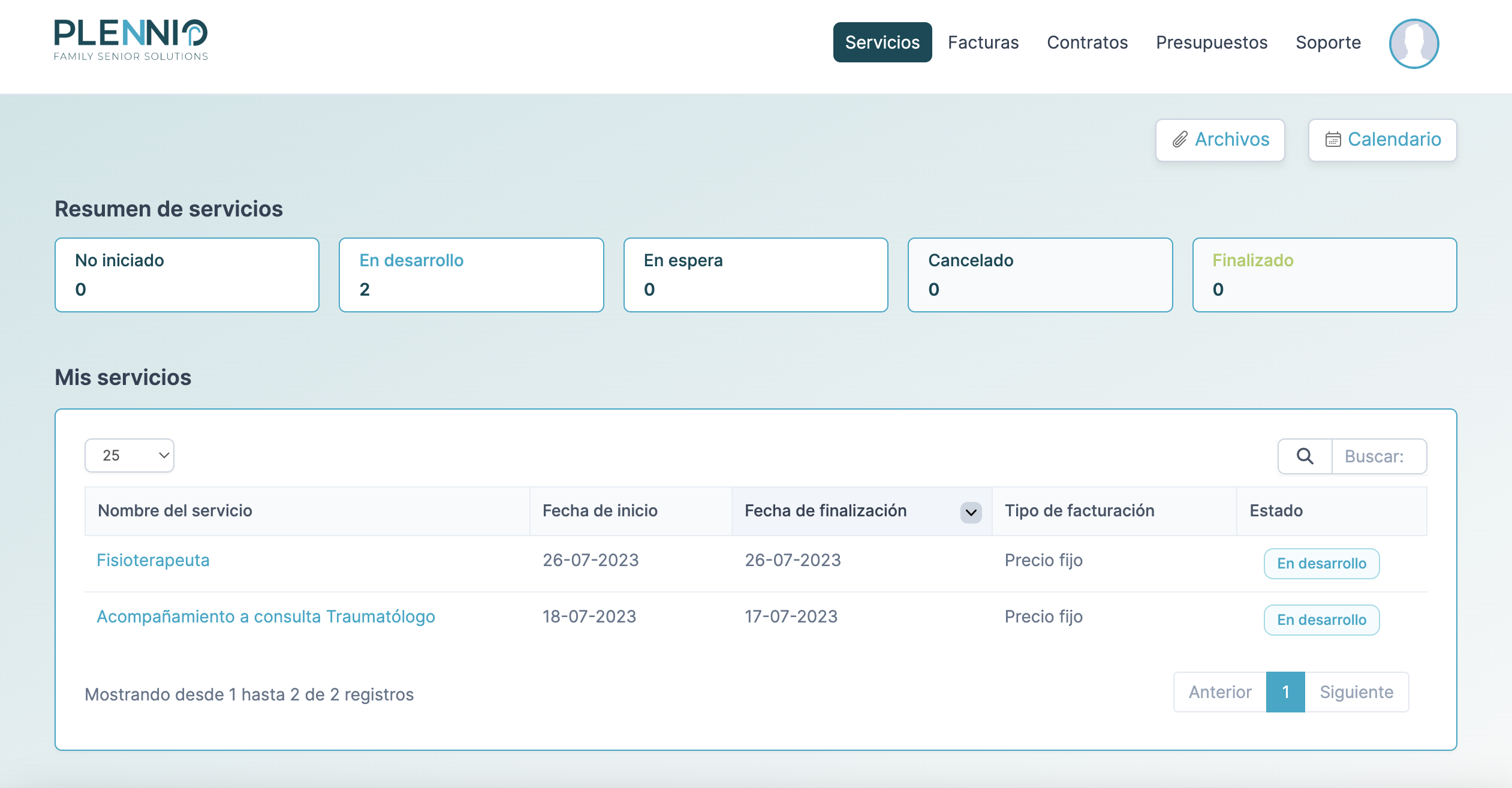The image size is (1512, 788).
Task: Open Acompañamiento a consulta Traumatólogo link
Action: (x=266, y=616)
